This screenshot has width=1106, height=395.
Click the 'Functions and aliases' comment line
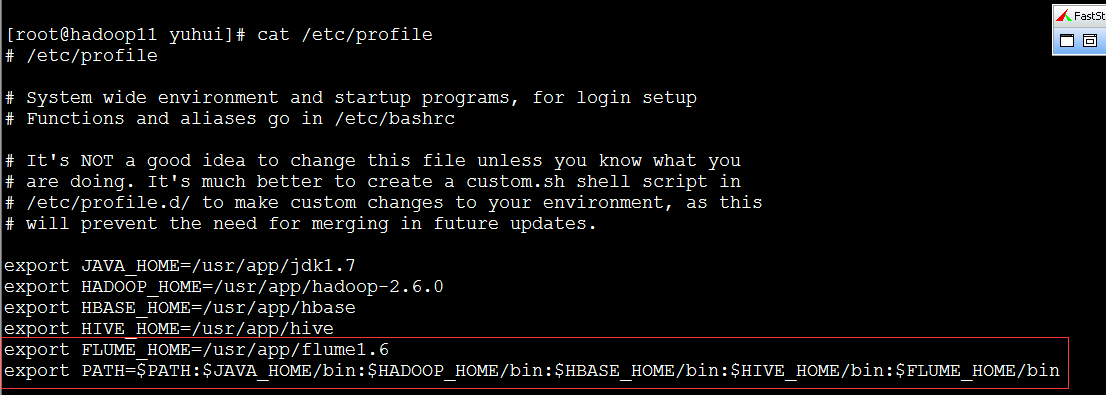pos(230,118)
